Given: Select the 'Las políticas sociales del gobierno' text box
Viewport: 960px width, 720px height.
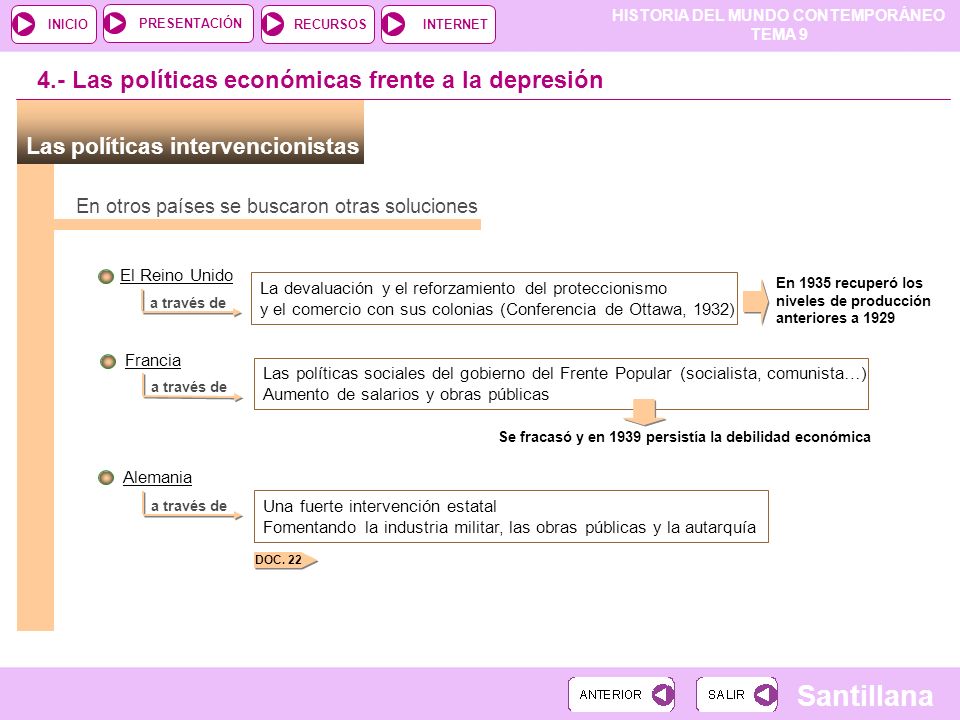Looking at the screenshot, I should coord(561,384).
